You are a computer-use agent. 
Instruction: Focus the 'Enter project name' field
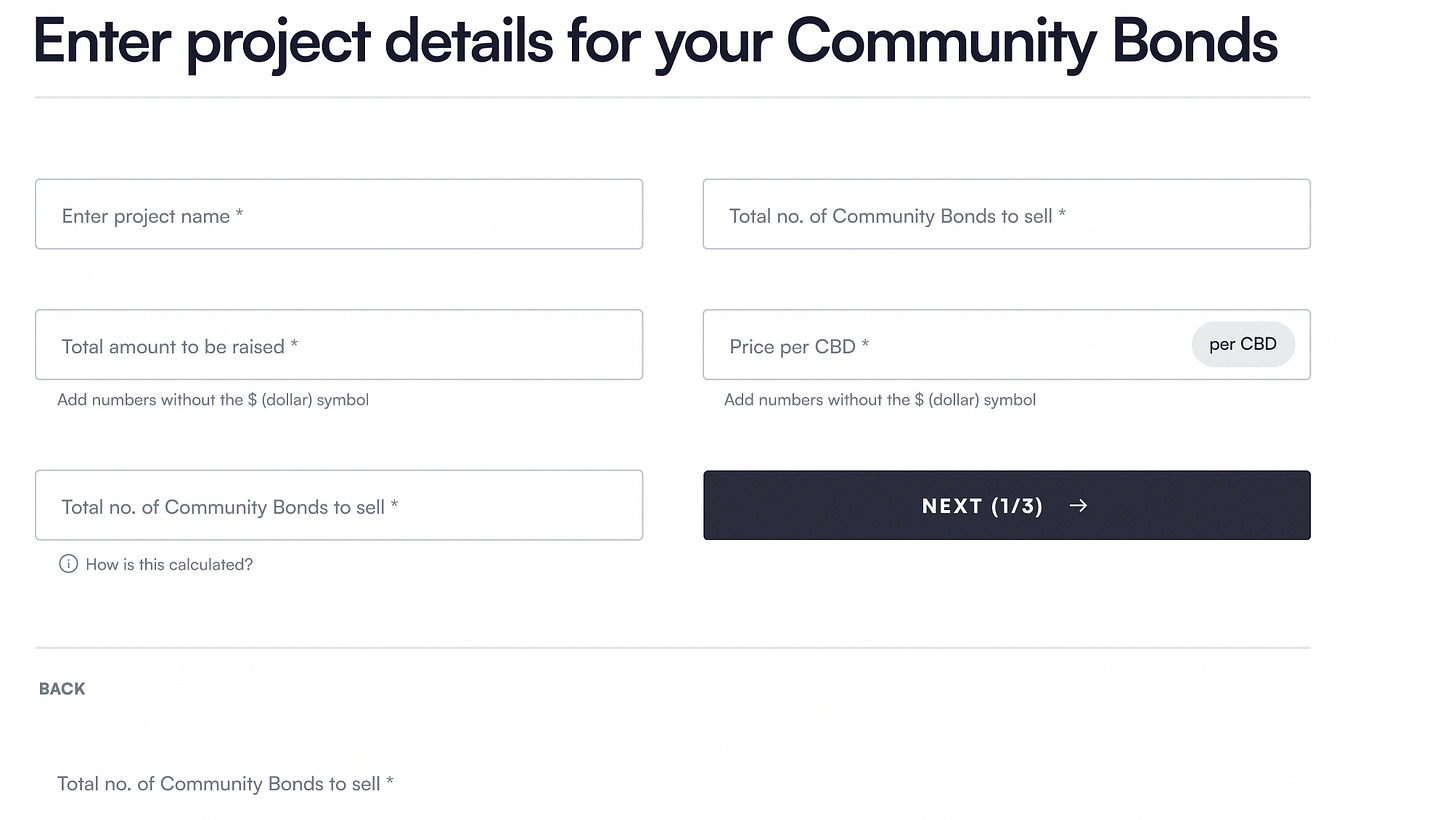[x=339, y=214]
